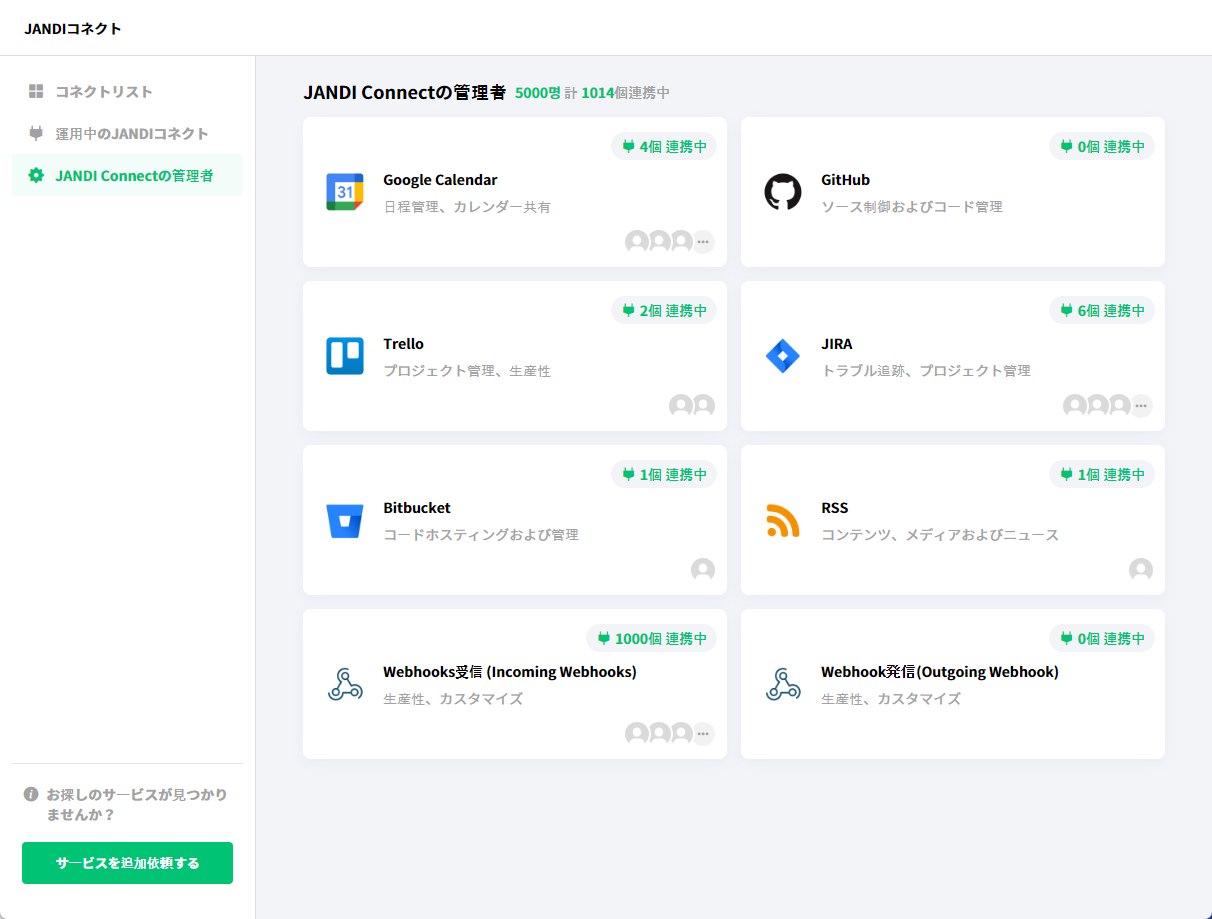Click the plug icon beside 運用中のJANDIコネクト
The image size is (1212, 919).
[36, 133]
